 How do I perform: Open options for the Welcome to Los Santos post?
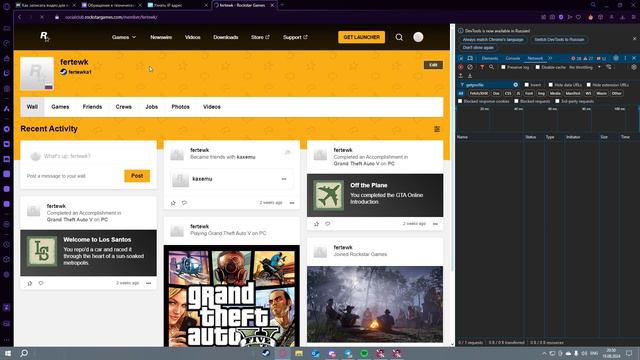click(x=149, y=283)
